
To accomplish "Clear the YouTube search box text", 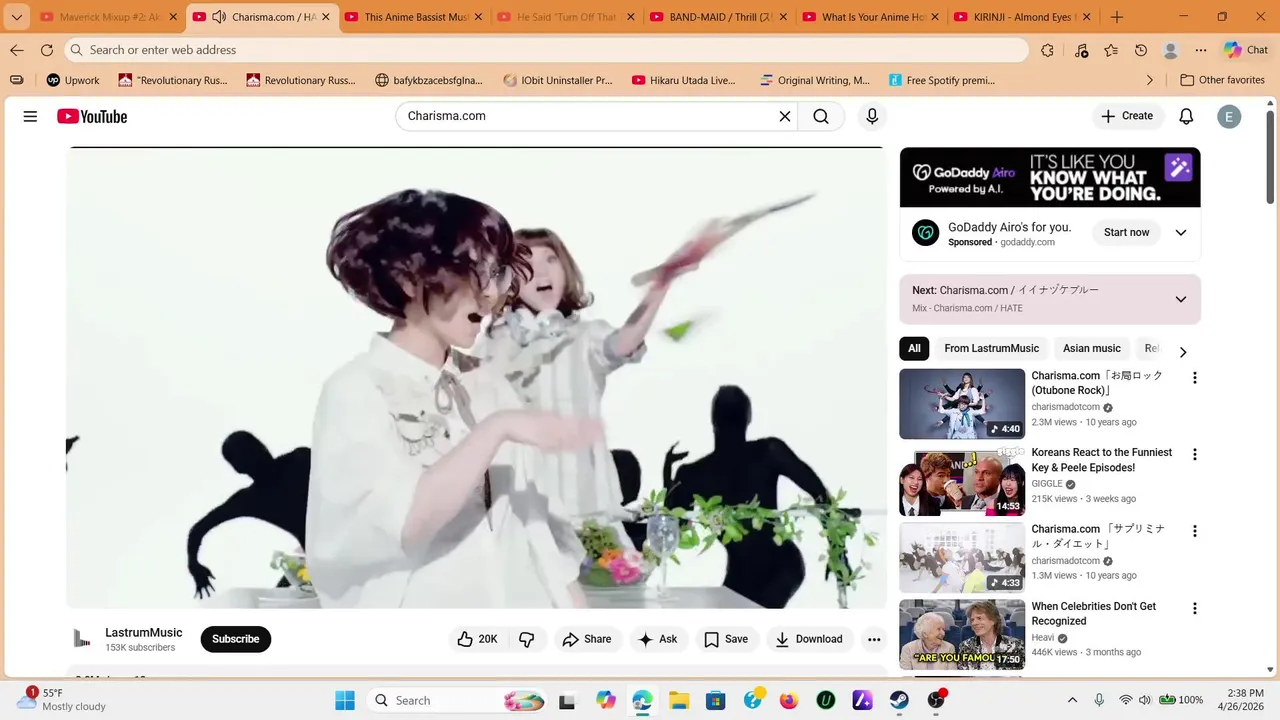I will (x=785, y=116).
